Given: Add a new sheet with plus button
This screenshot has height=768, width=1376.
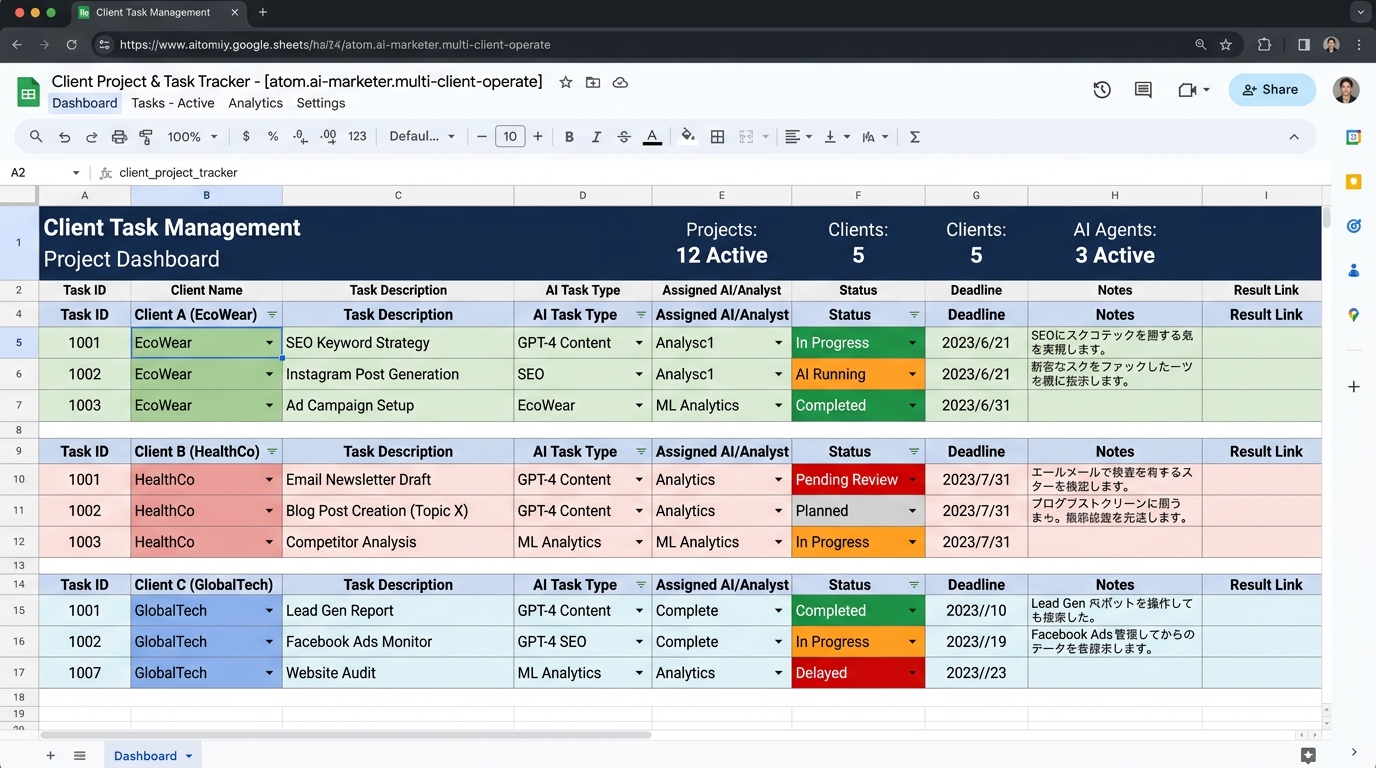Looking at the screenshot, I should click(50, 756).
